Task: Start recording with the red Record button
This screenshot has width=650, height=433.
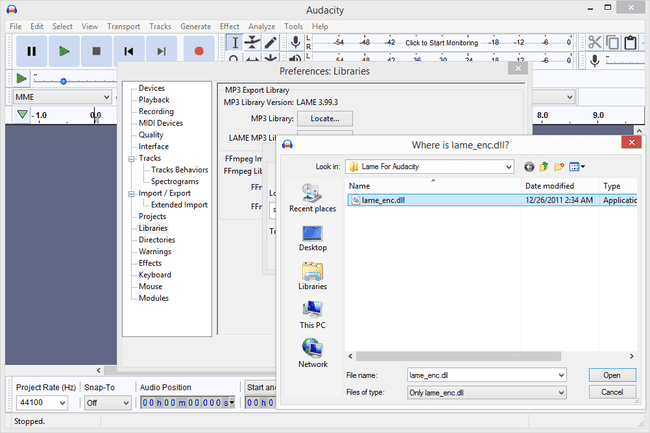Action: pos(199,51)
